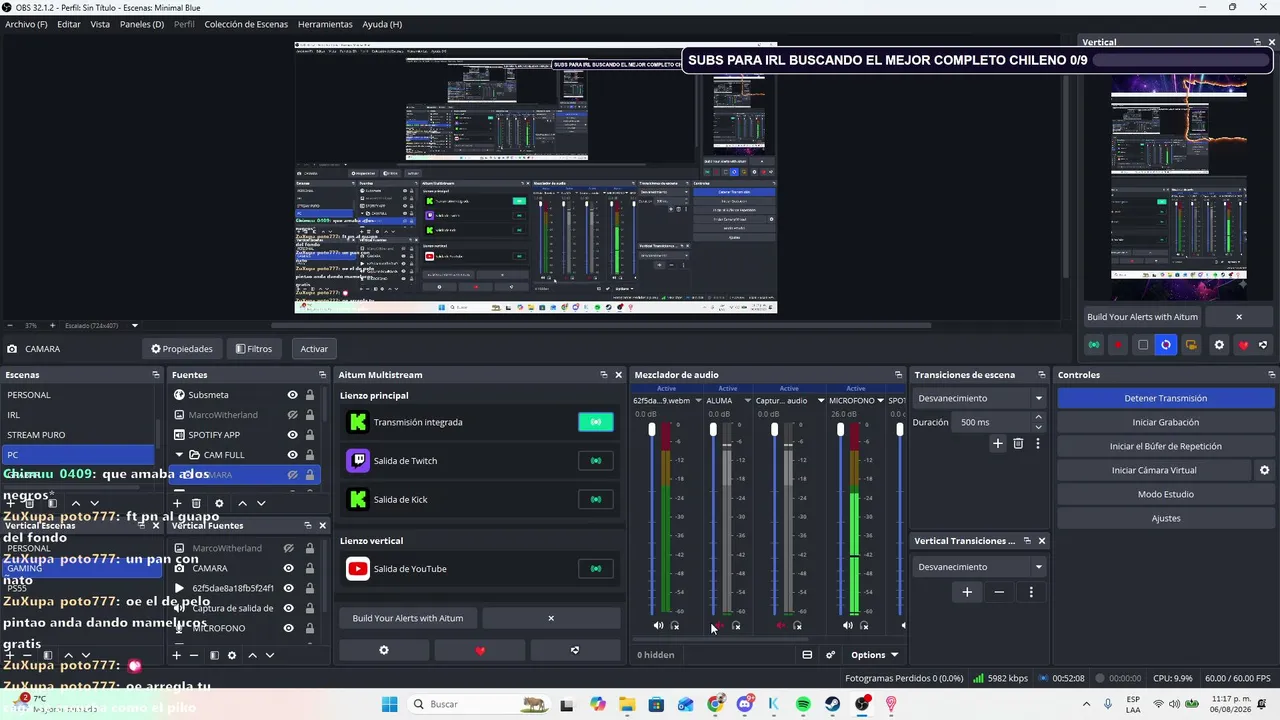Image resolution: width=1280 pixels, height=720 pixels.
Task: Hide the CAM FULL group
Action: pyautogui.click(x=292, y=455)
